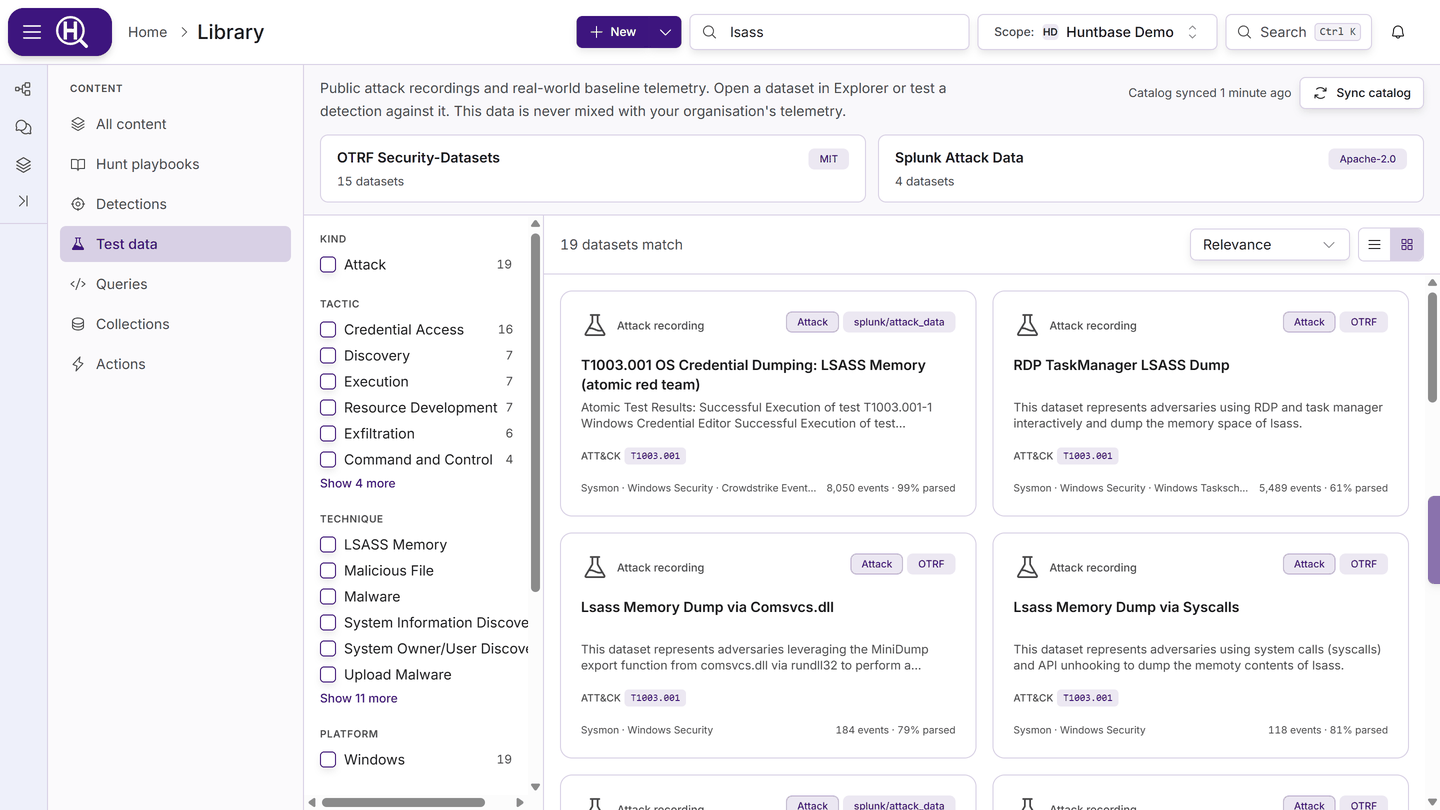
Task: Click the filter panel horizontal scrollbar
Action: (x=403, y=802)
